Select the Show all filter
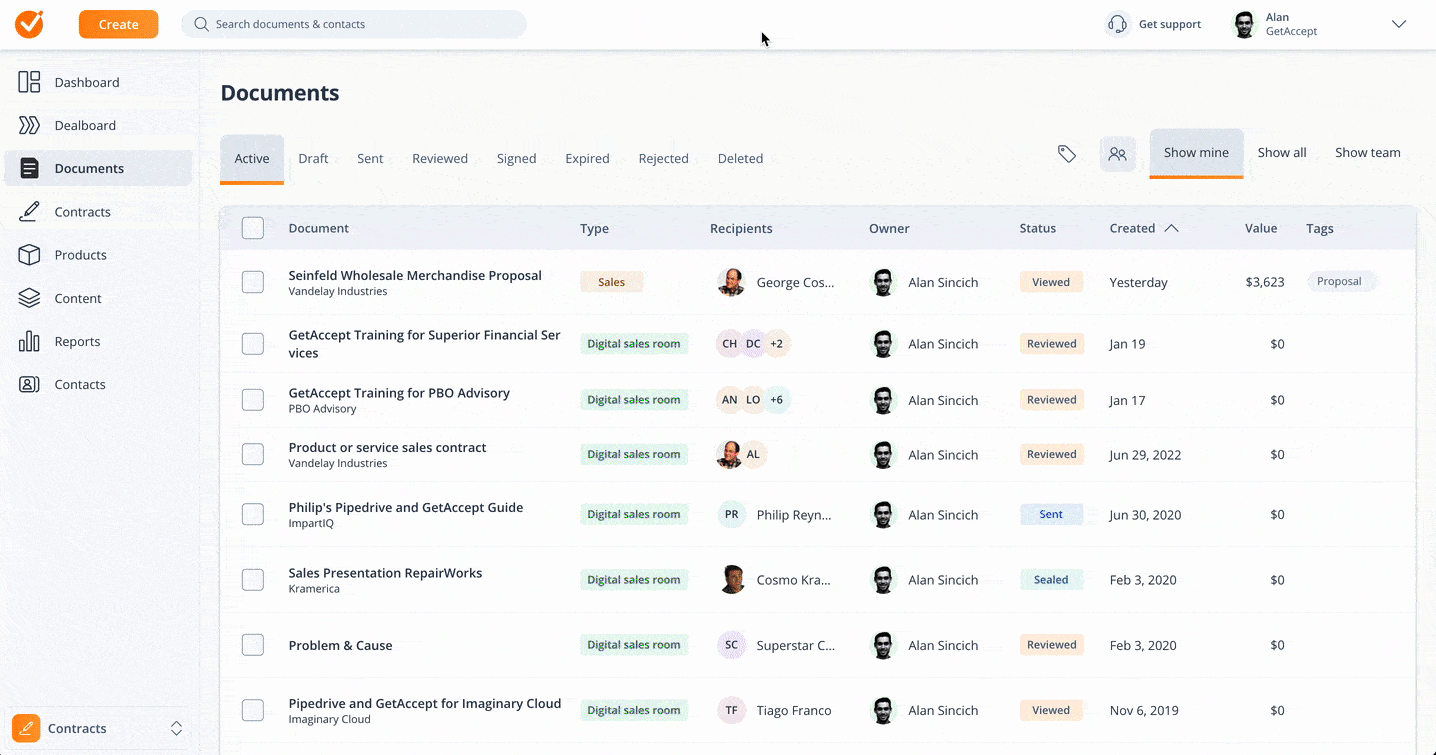 pyautogui.click(x=1282, y=153)
